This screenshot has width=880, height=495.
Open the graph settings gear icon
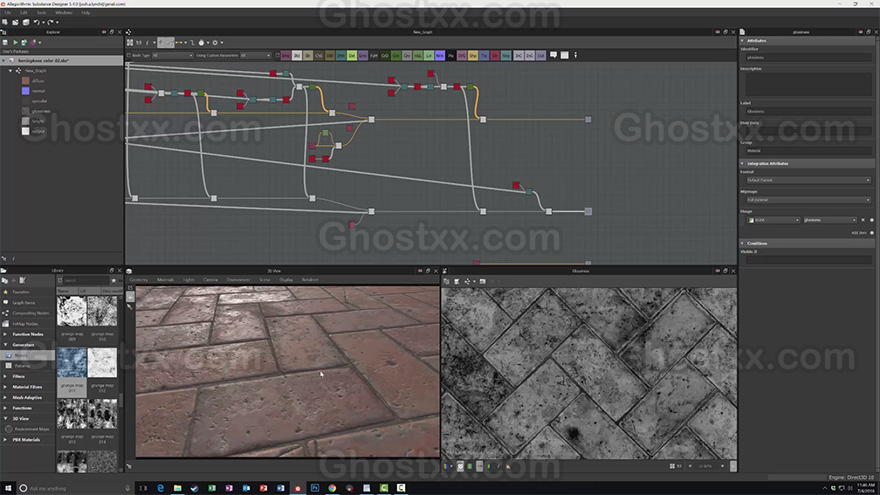(x=215, y=43)
